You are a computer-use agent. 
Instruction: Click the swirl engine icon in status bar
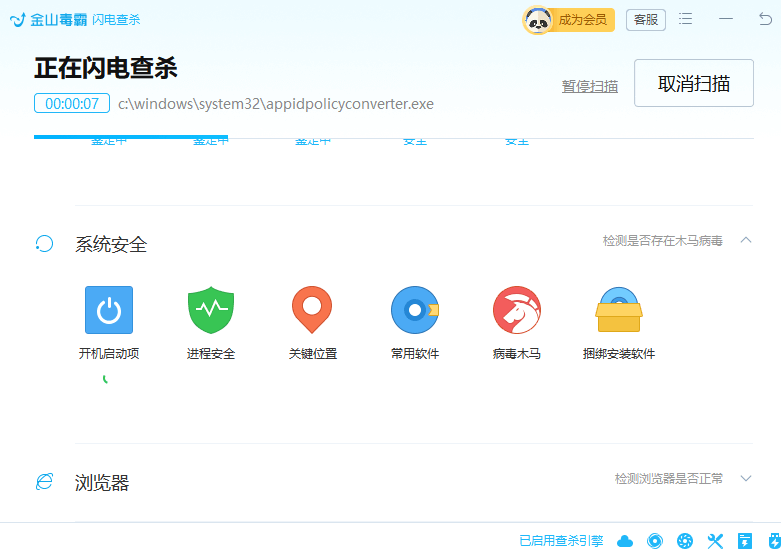[x=655, y=541]
